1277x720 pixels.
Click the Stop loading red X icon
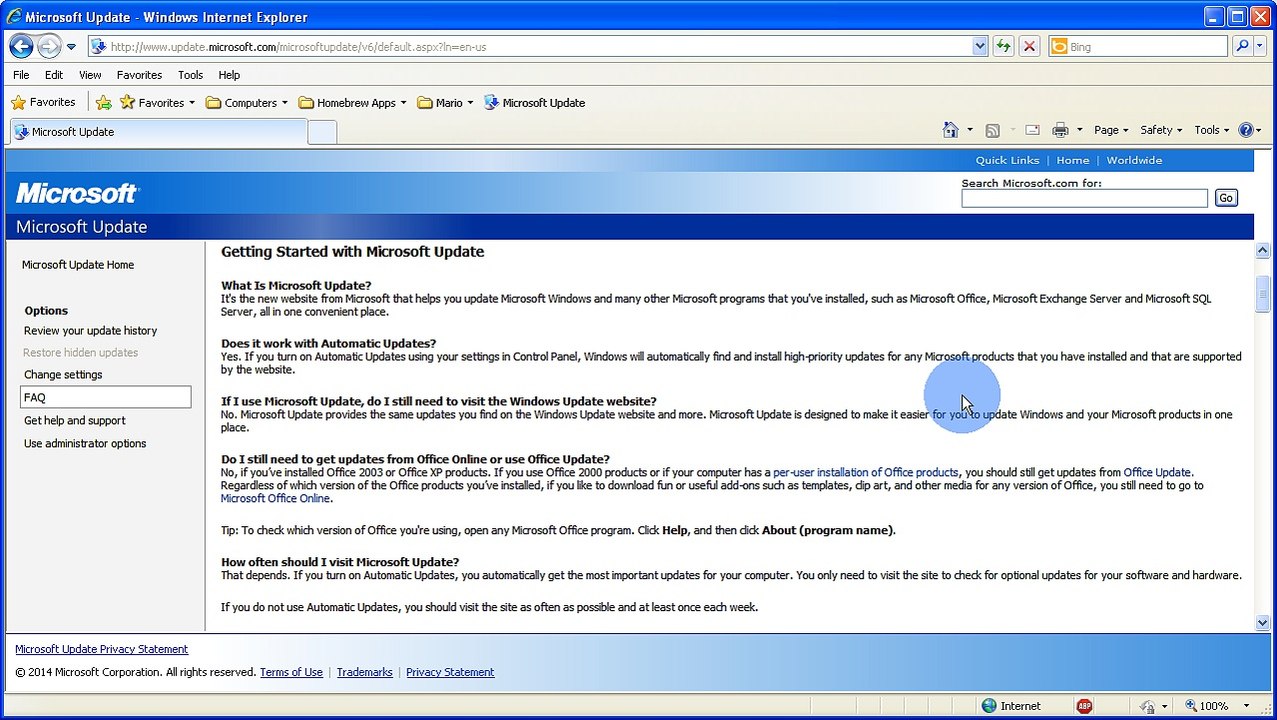click(x=1029, y=46)
